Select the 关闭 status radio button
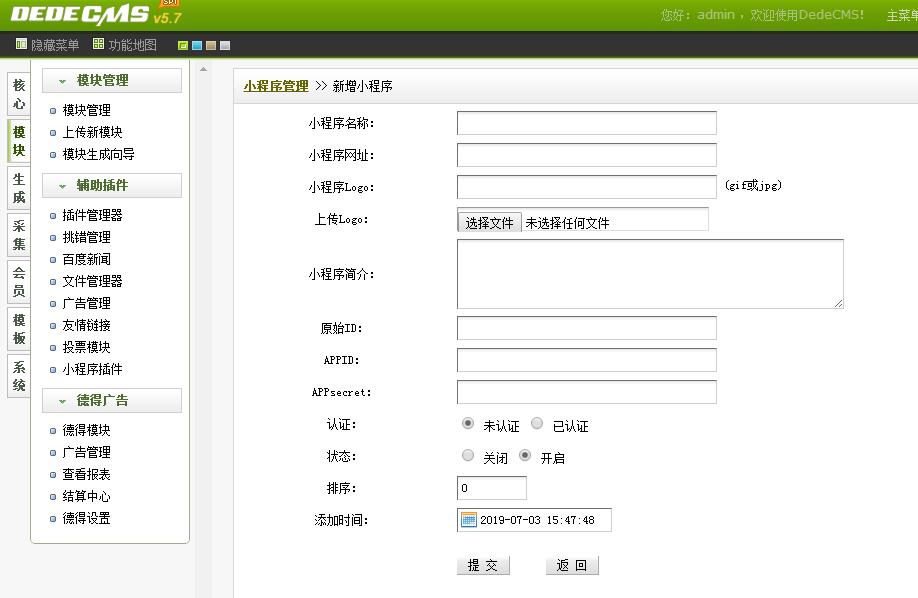The width and height of the screenshot is (918, 598). (468, 455)
